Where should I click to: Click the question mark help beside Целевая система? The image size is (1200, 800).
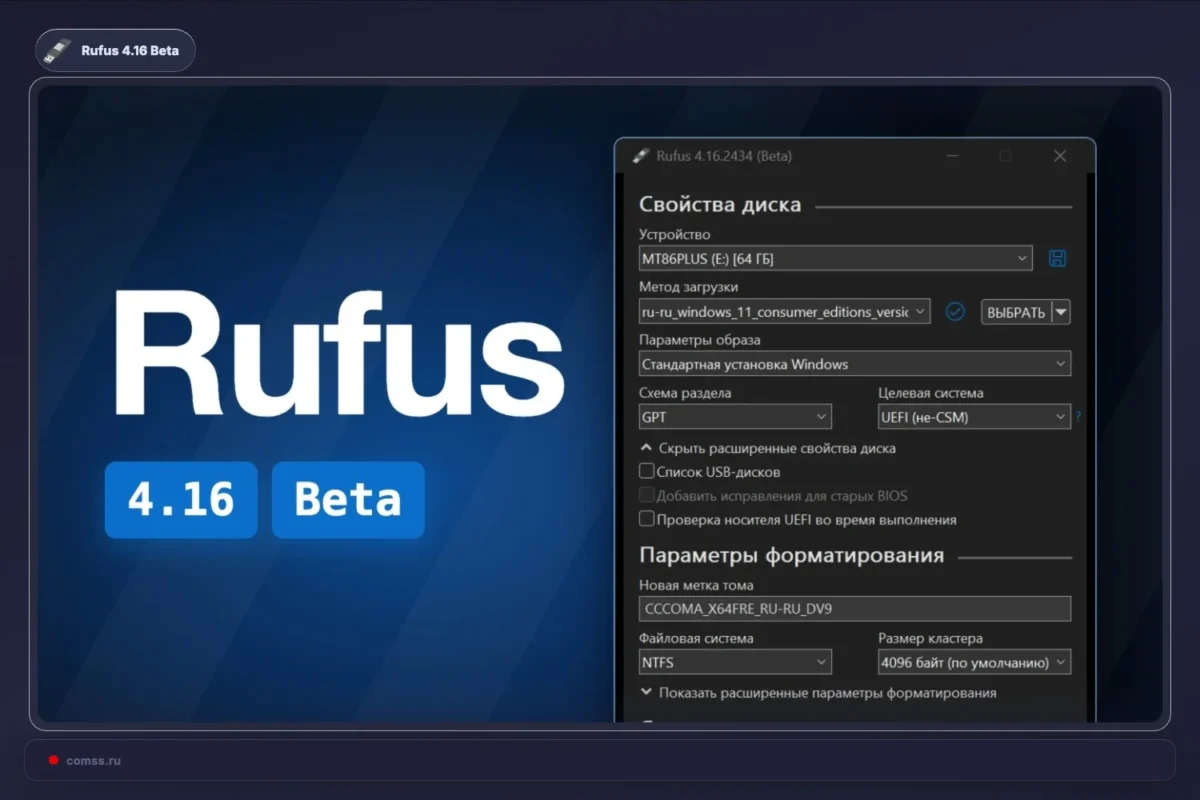pos(1079,417)
